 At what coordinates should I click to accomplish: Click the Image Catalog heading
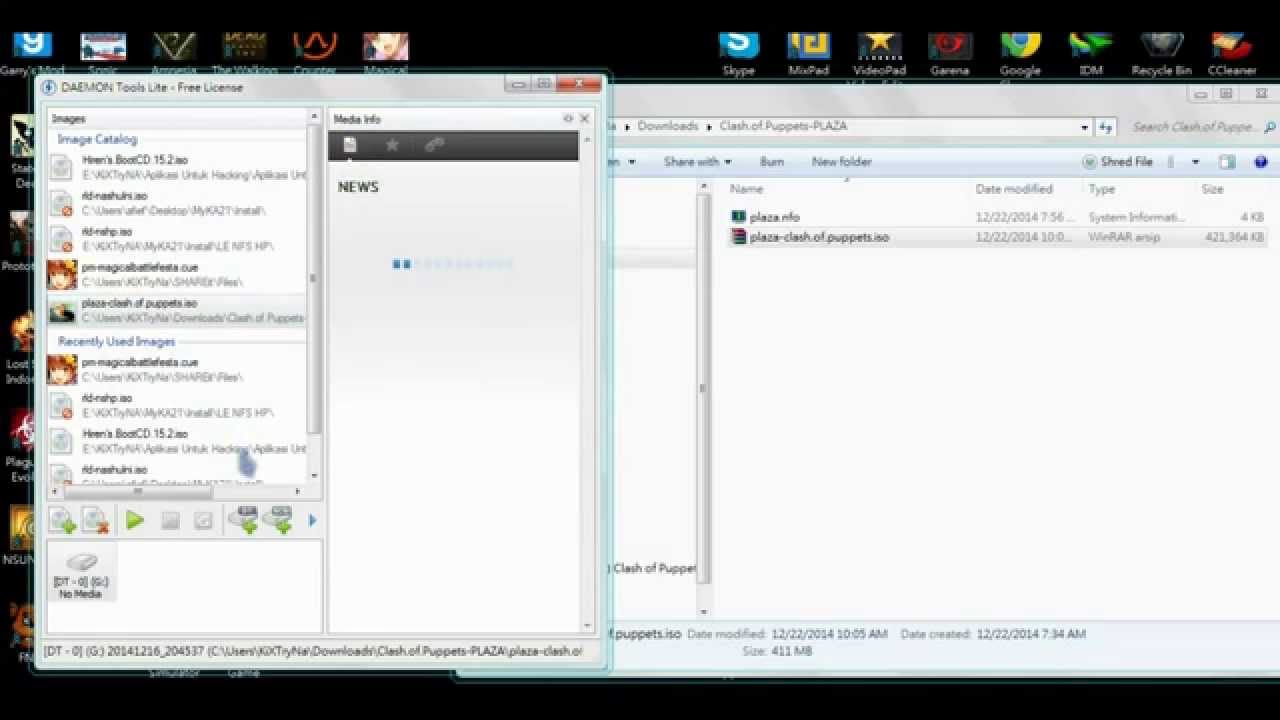pyautogui.click(x=97, y=140)
